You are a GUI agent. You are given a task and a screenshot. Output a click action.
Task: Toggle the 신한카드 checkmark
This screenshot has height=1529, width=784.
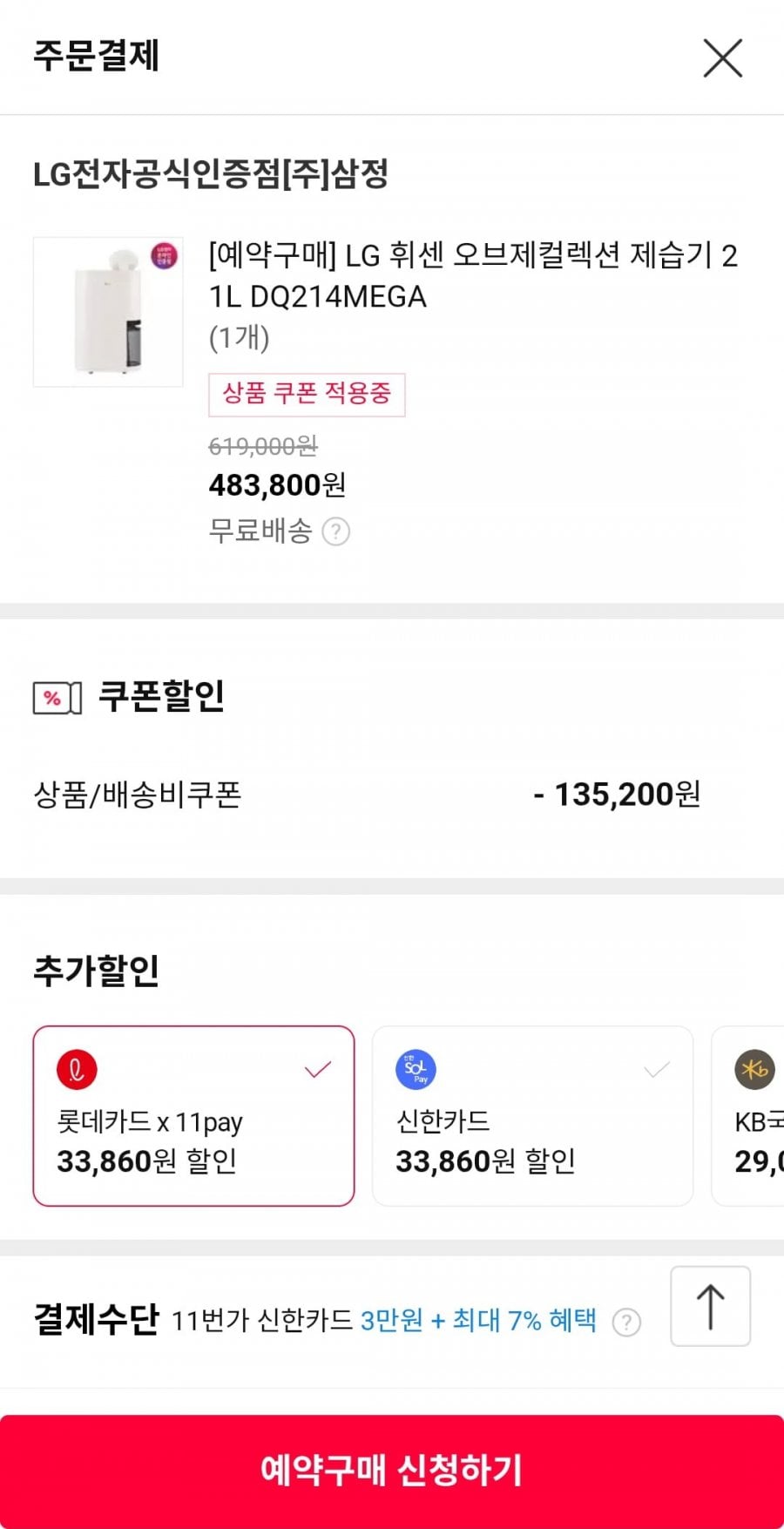point(656,1069)
